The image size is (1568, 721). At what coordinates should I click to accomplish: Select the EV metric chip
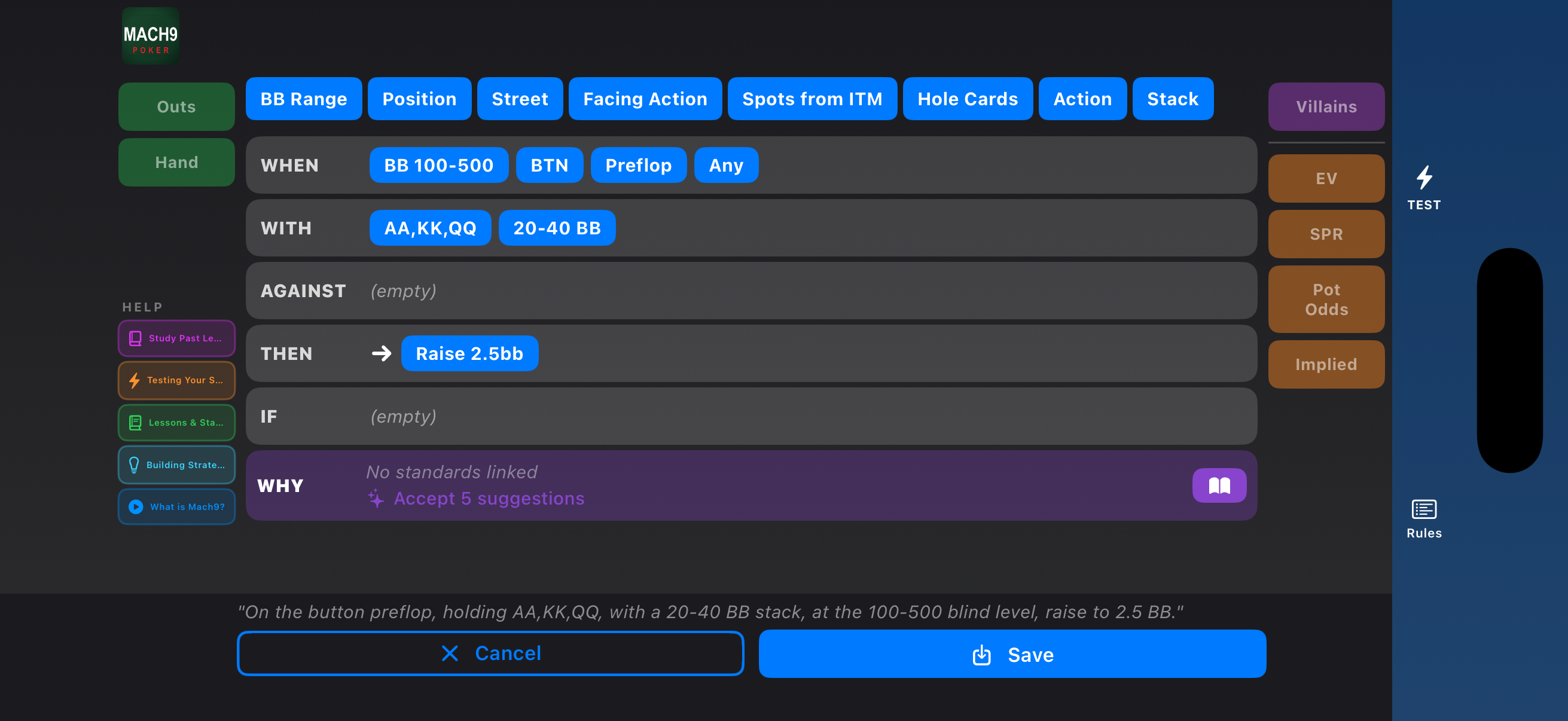[x=1326, y=178]
